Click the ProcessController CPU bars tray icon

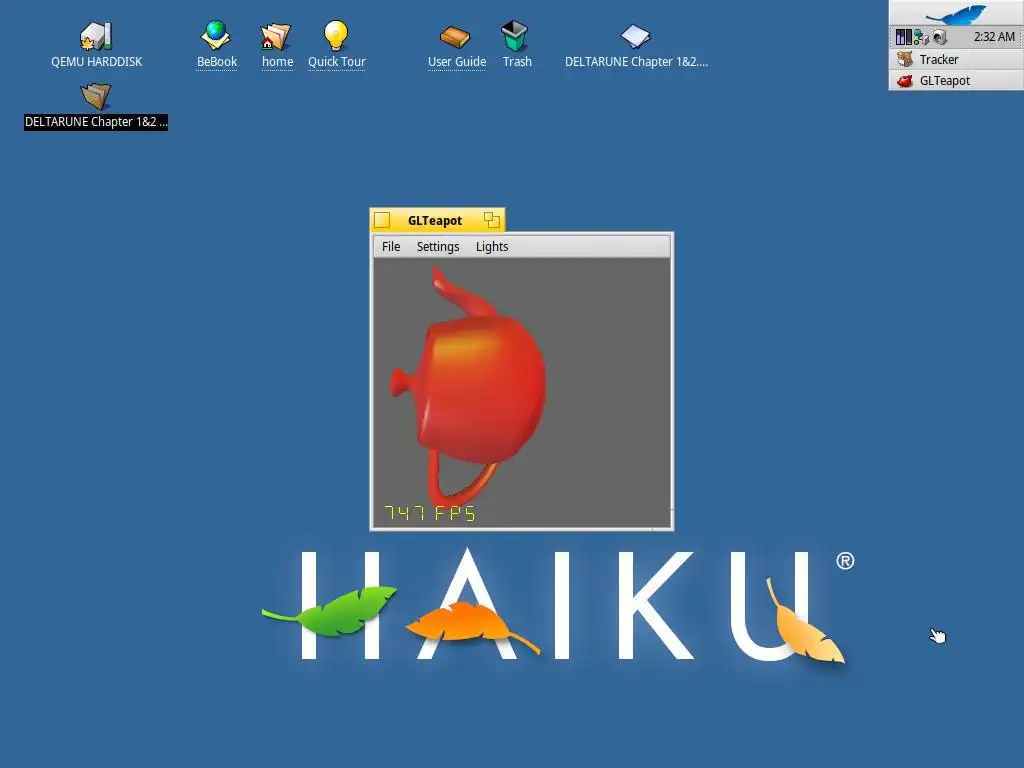pos(904,37)
